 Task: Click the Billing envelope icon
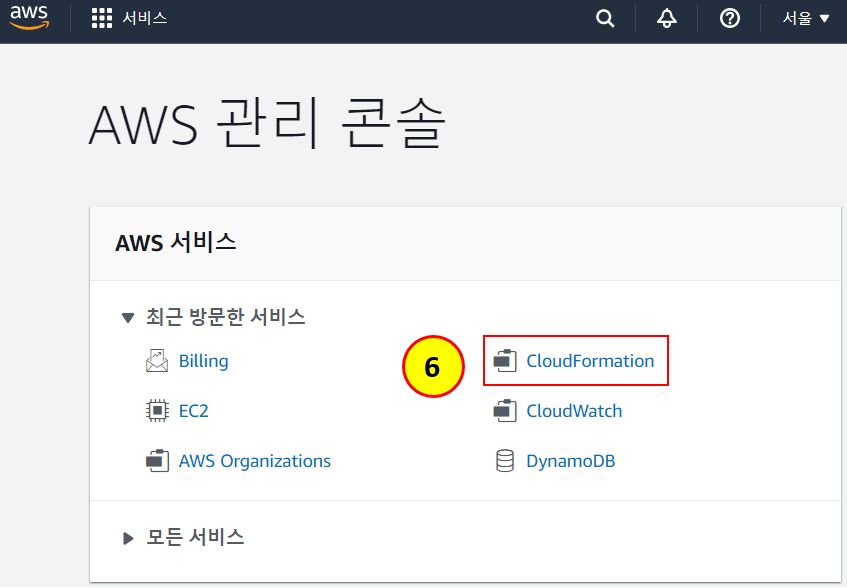(157, 361)
